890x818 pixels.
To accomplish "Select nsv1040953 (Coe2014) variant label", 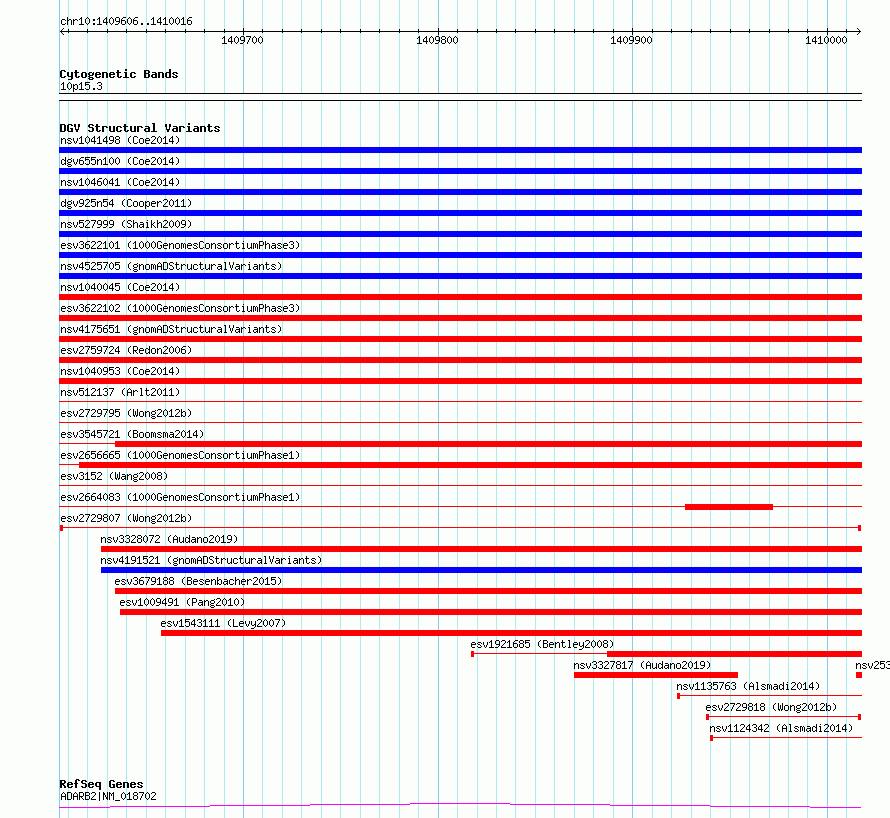I will point(120,371).
